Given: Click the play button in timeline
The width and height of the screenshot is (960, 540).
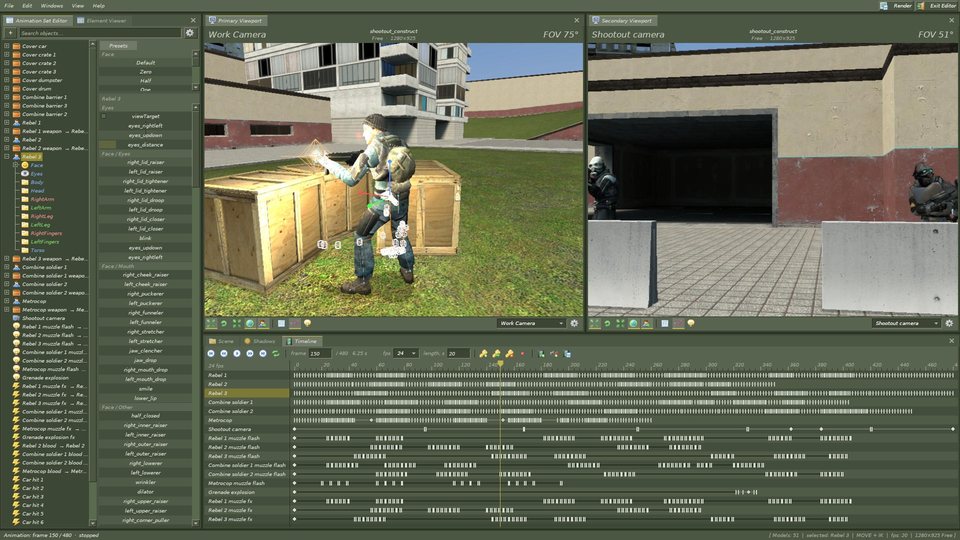Looking at the screenshot, I should 237,353.
